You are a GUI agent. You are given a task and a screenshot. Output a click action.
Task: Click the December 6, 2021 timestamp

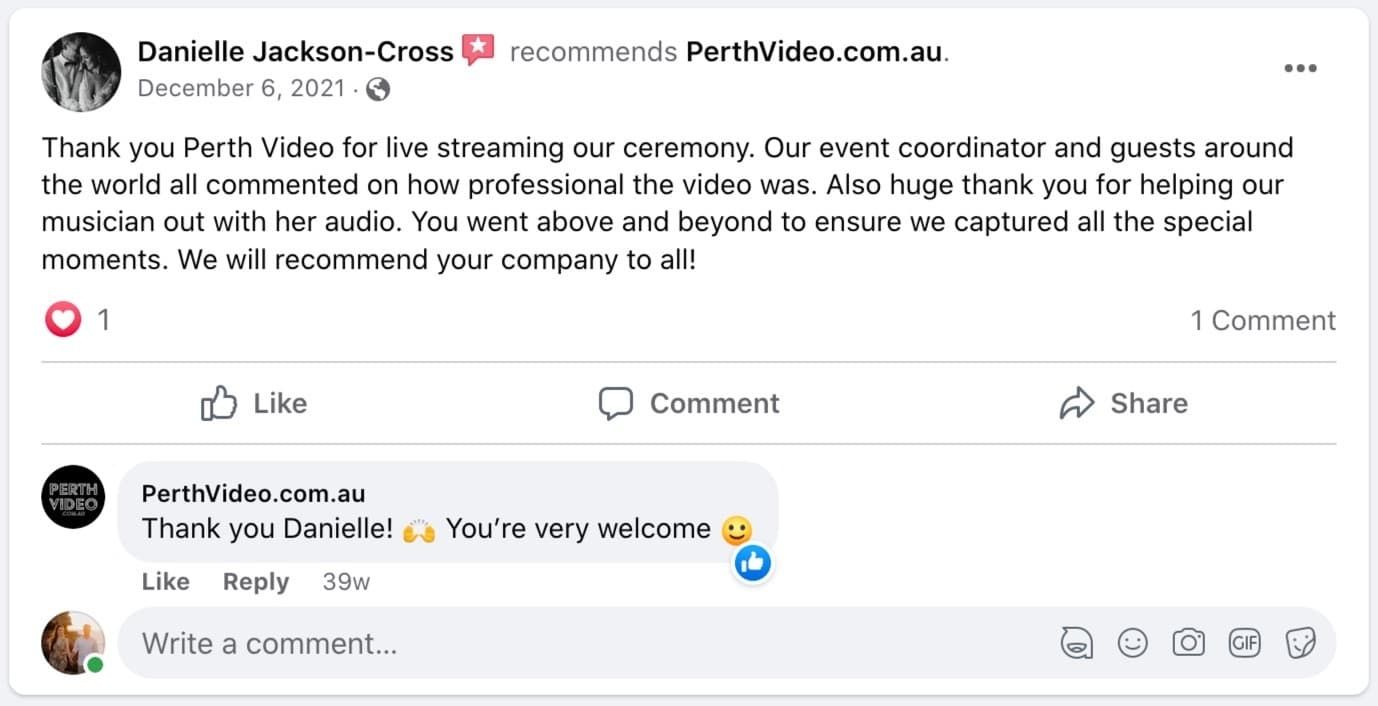click(x=241, y=89)
